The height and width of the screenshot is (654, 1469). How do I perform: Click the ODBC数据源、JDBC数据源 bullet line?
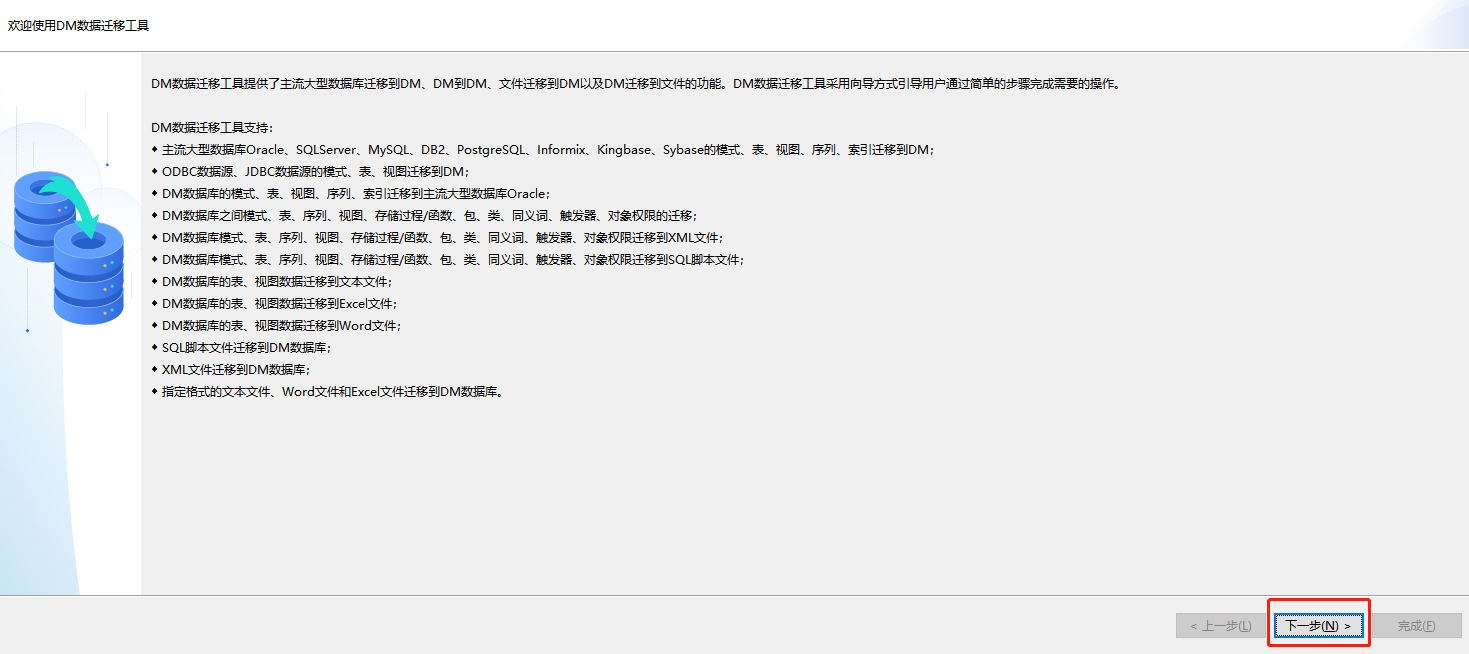310,172
